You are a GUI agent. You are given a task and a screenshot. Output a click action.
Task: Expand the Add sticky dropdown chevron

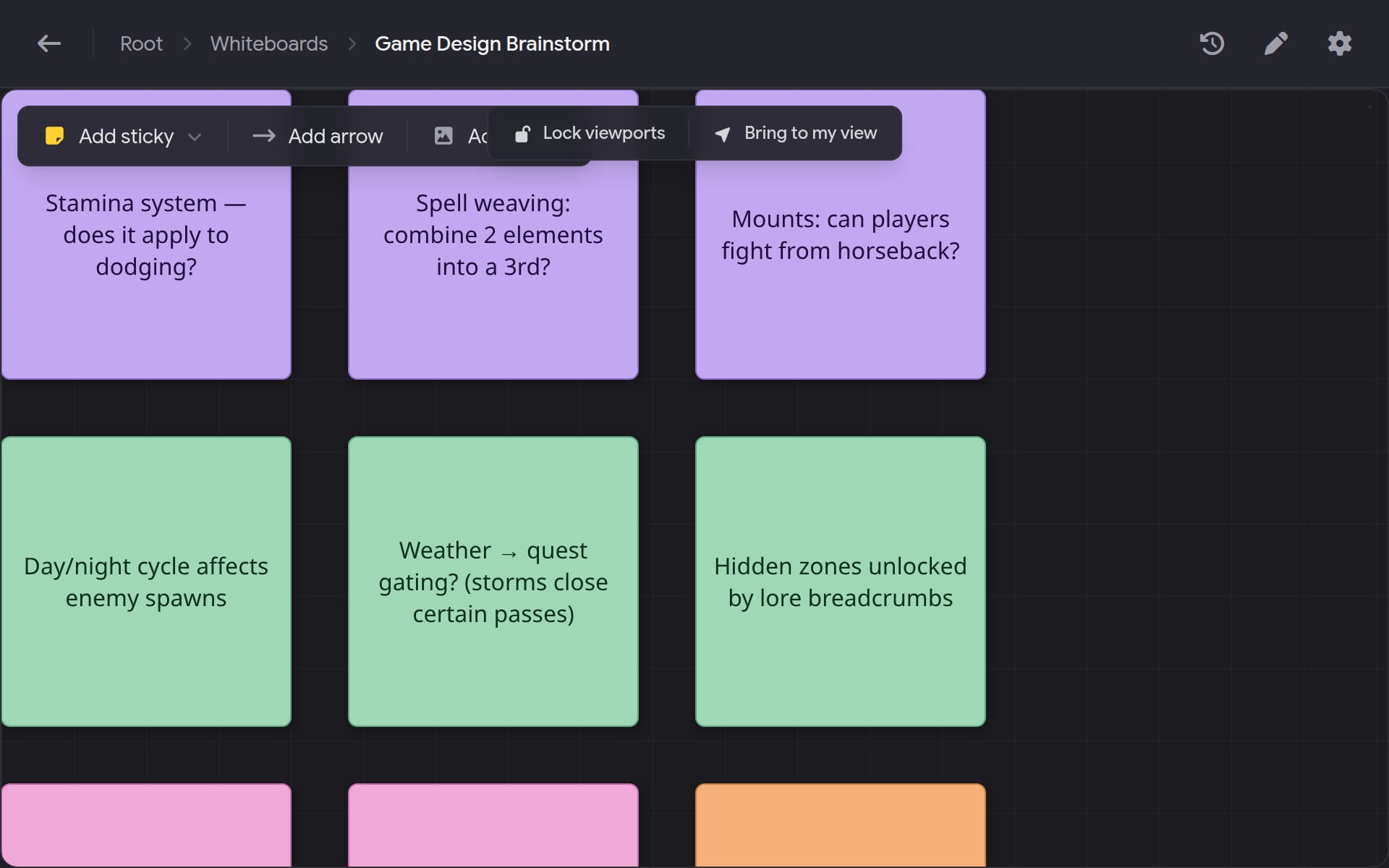point(194,137)
